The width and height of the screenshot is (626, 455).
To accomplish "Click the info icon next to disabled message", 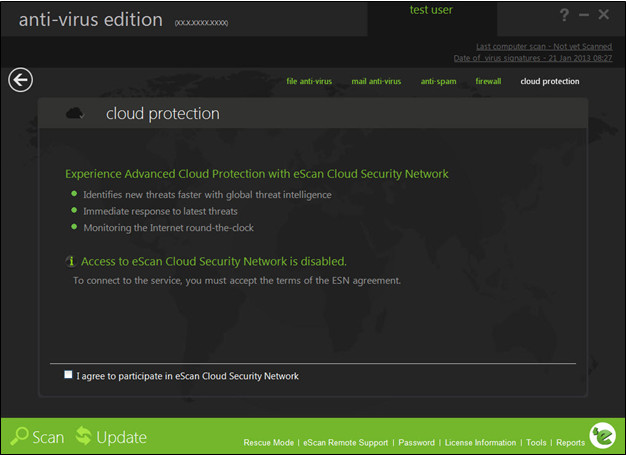I will (71, 261).
